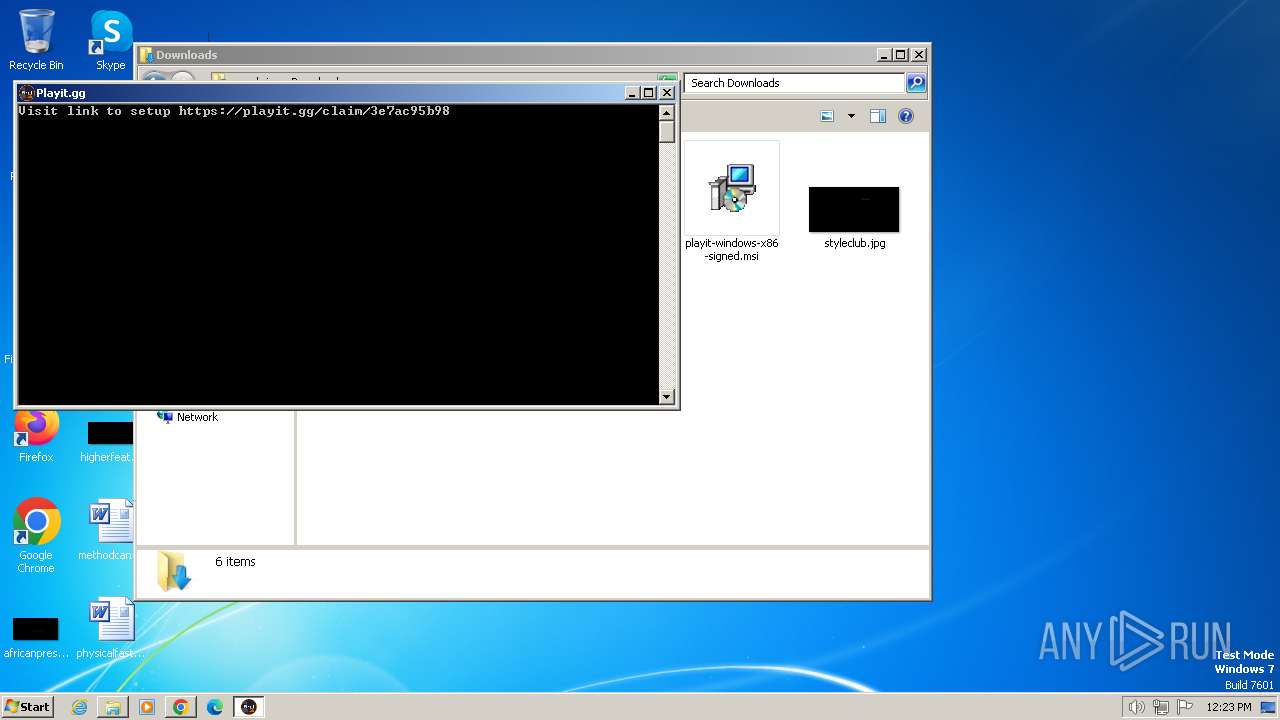1280x720 pixels.
Task: Click the Downloads folder icon in details pane
Action: coord(173,571)
